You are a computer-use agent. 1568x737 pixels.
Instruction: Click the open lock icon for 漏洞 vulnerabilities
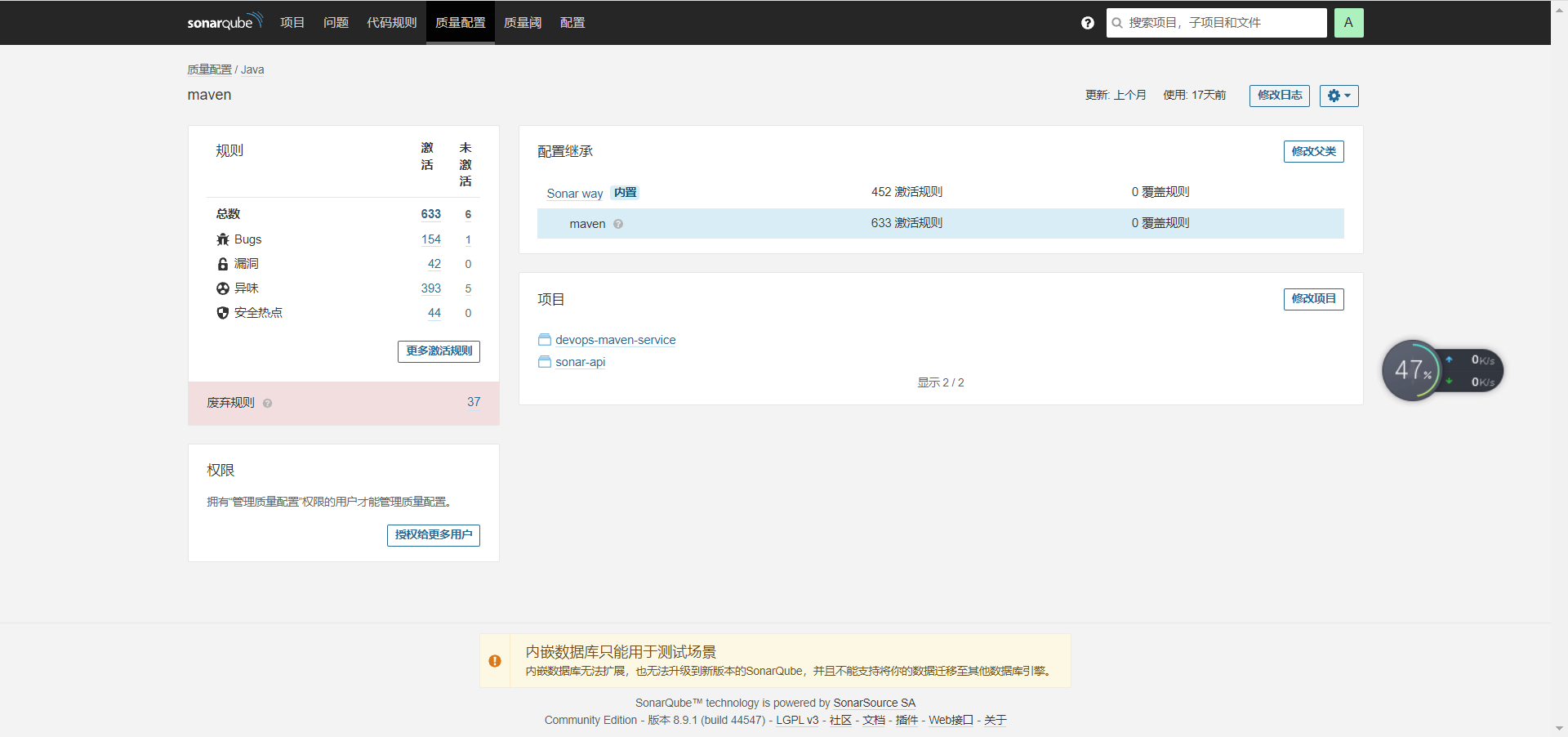pyautogui.click(x=222, y=263)
